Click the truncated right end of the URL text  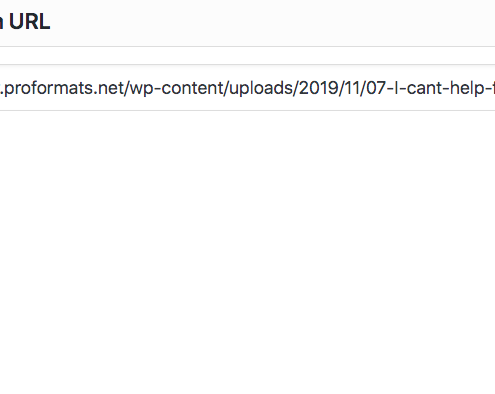(492, 88)
